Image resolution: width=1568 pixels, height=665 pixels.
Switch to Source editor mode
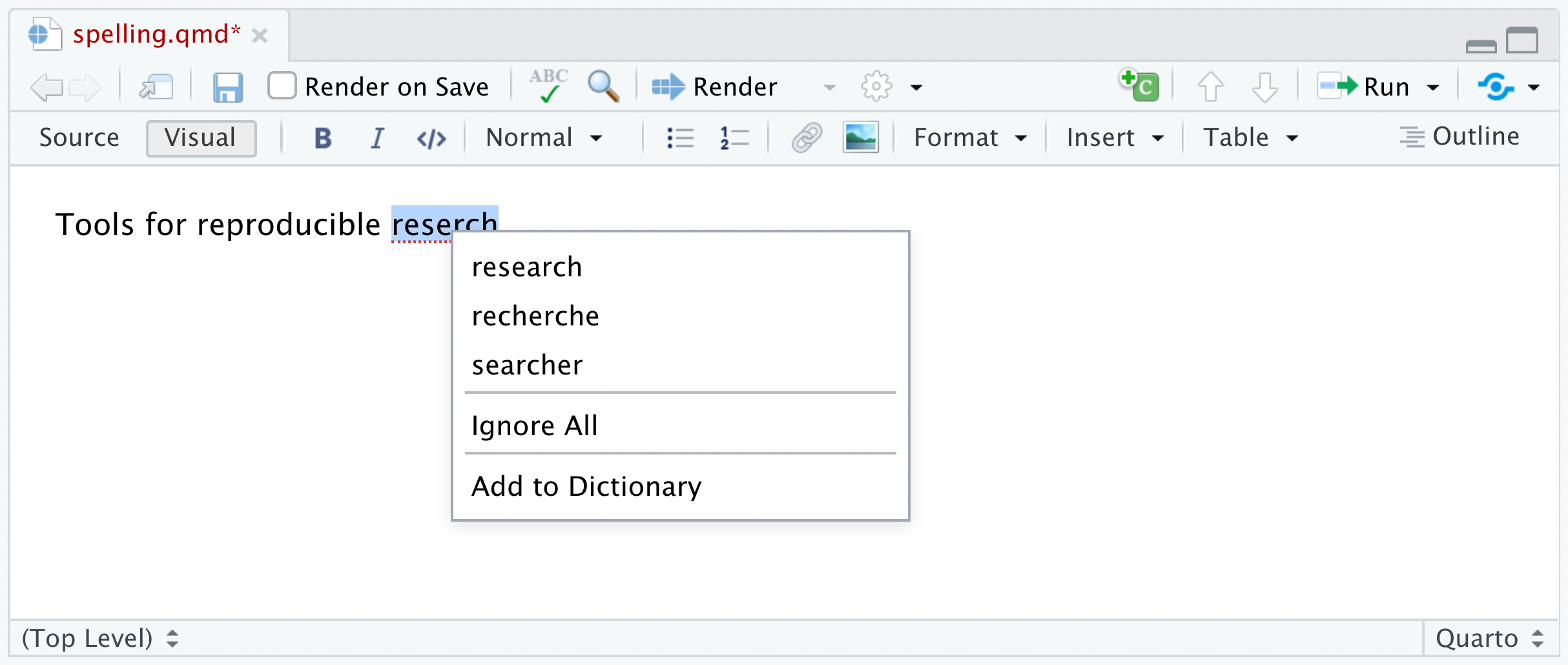point(79,138)
